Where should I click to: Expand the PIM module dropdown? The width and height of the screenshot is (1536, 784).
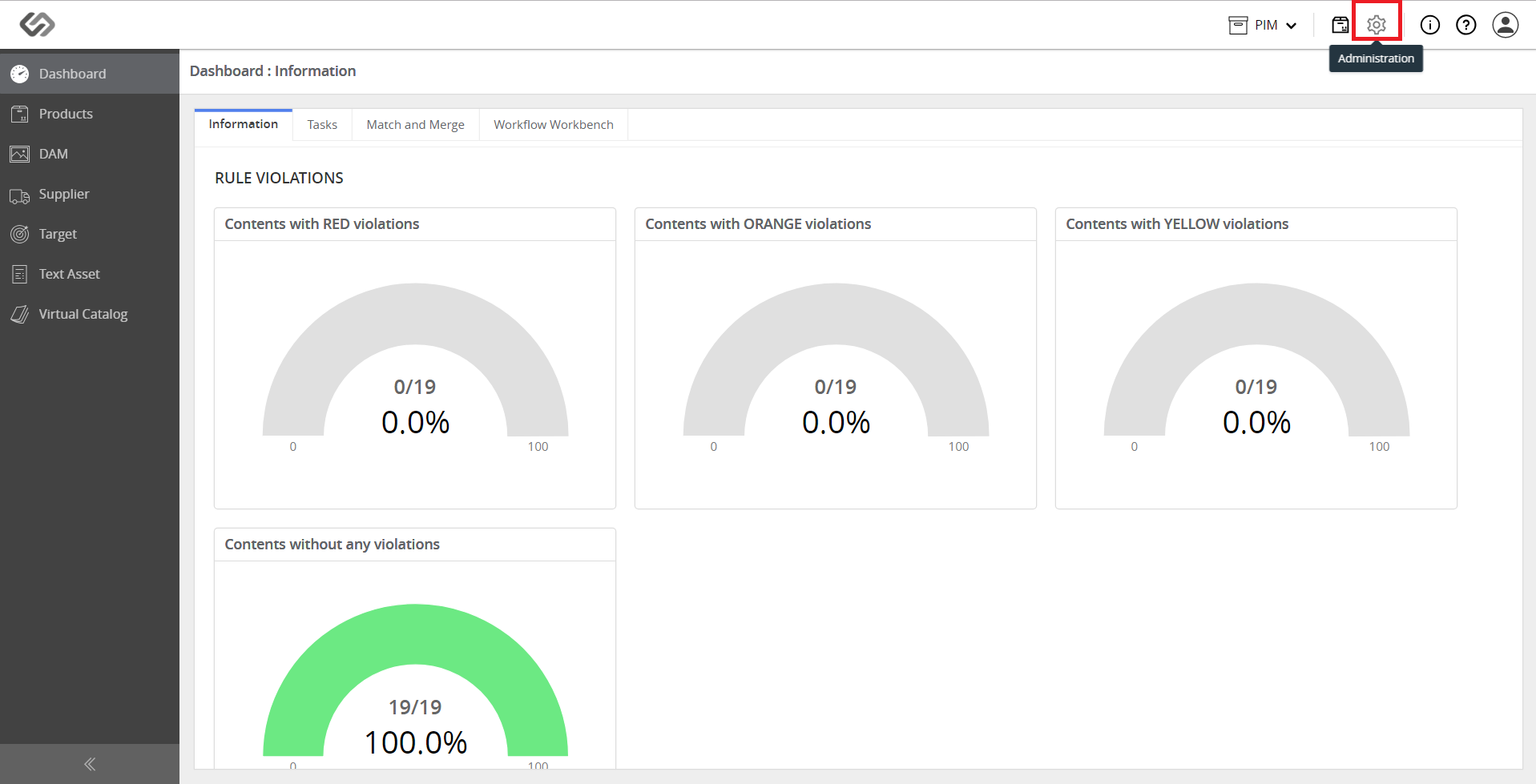1263,25
